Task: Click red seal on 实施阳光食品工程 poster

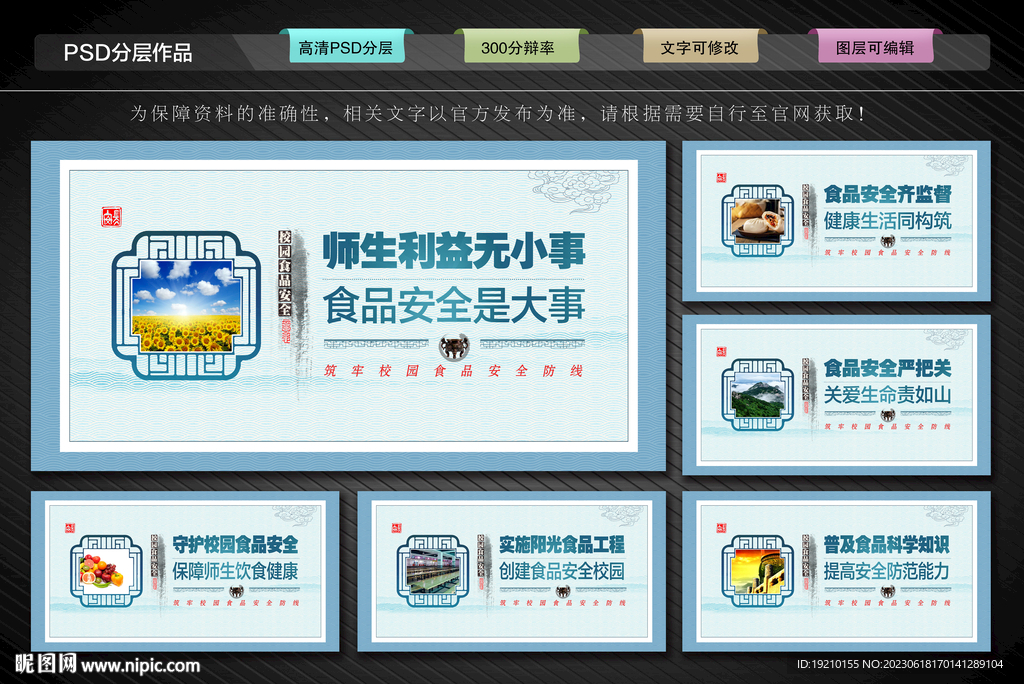Action: click(x=396, y=528)
